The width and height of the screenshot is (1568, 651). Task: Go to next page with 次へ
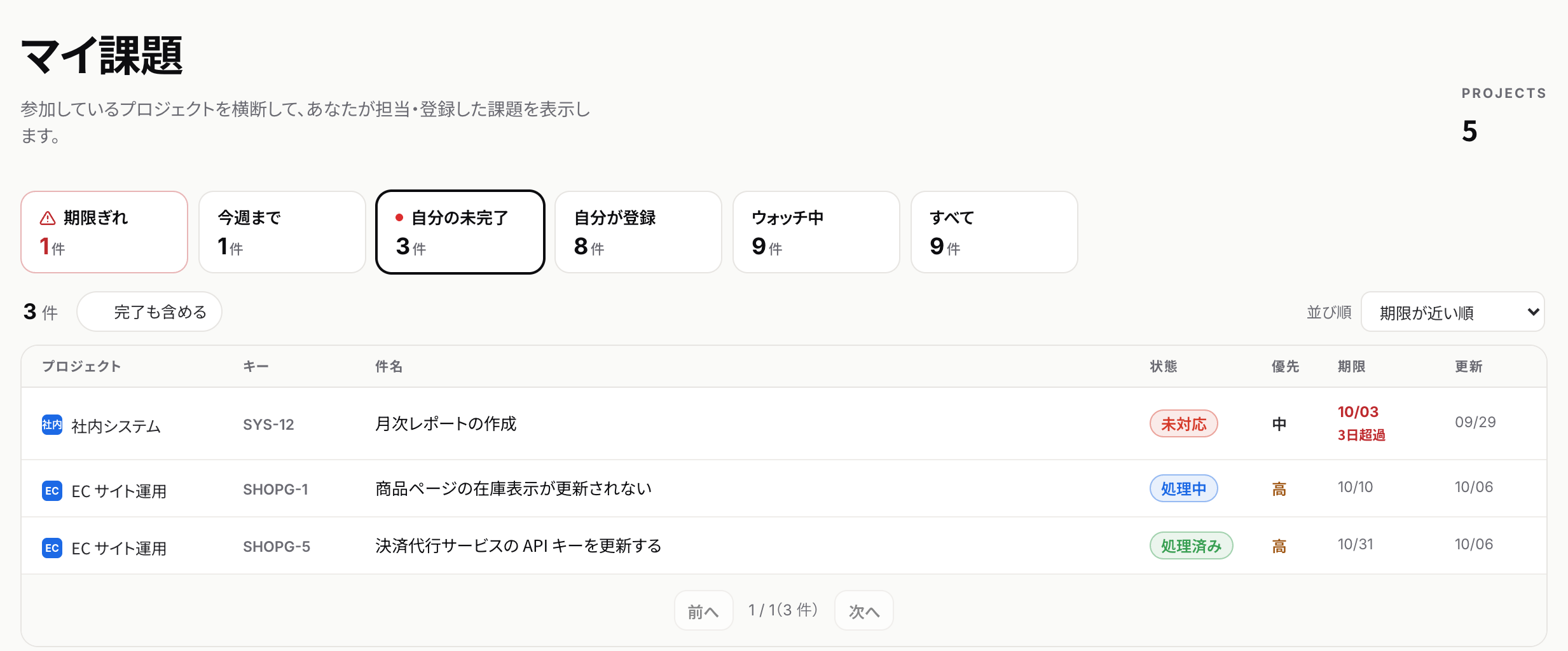pyautogui.click(x=864, y=610)
